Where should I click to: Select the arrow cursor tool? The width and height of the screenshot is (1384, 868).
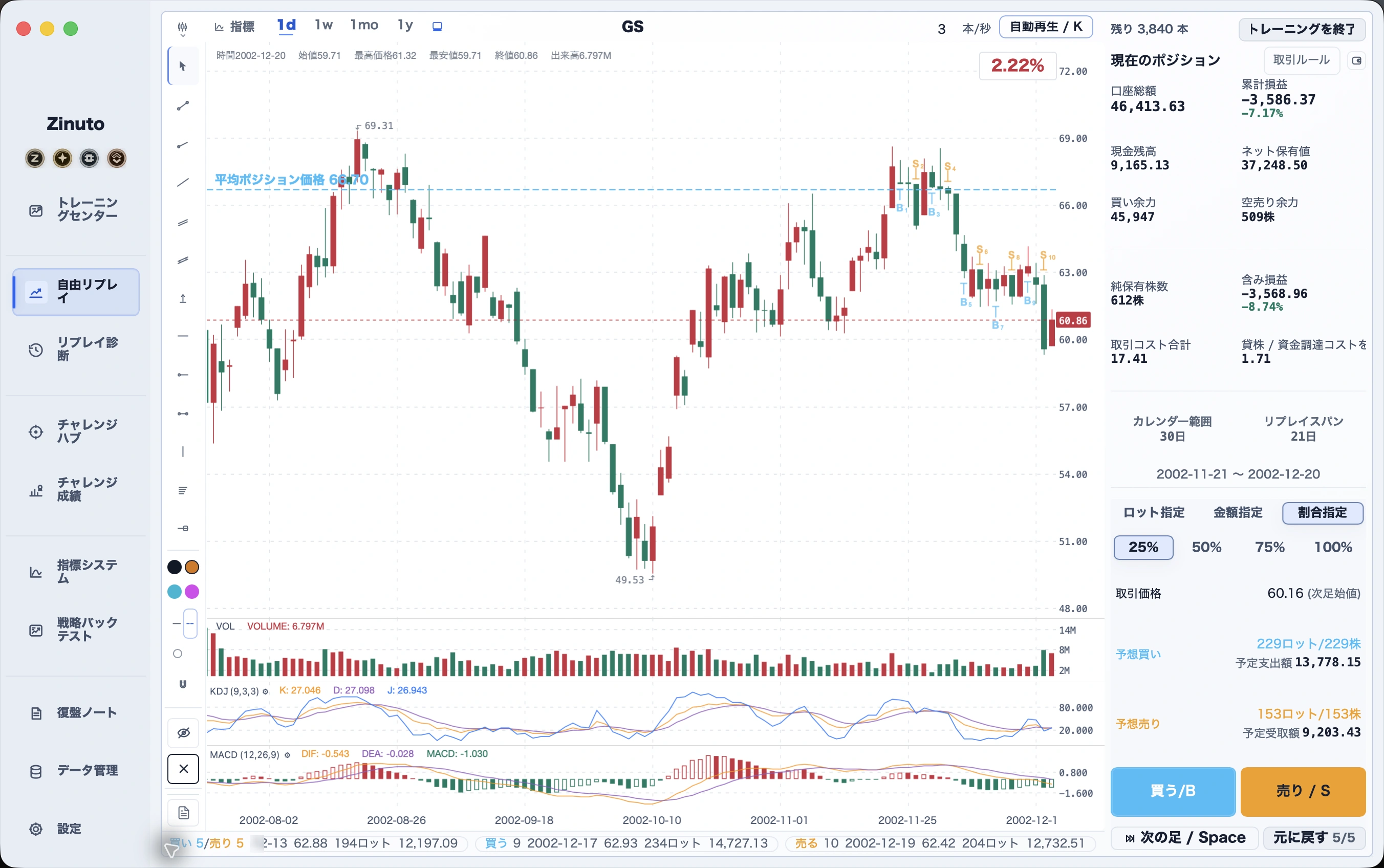(183, 66)
